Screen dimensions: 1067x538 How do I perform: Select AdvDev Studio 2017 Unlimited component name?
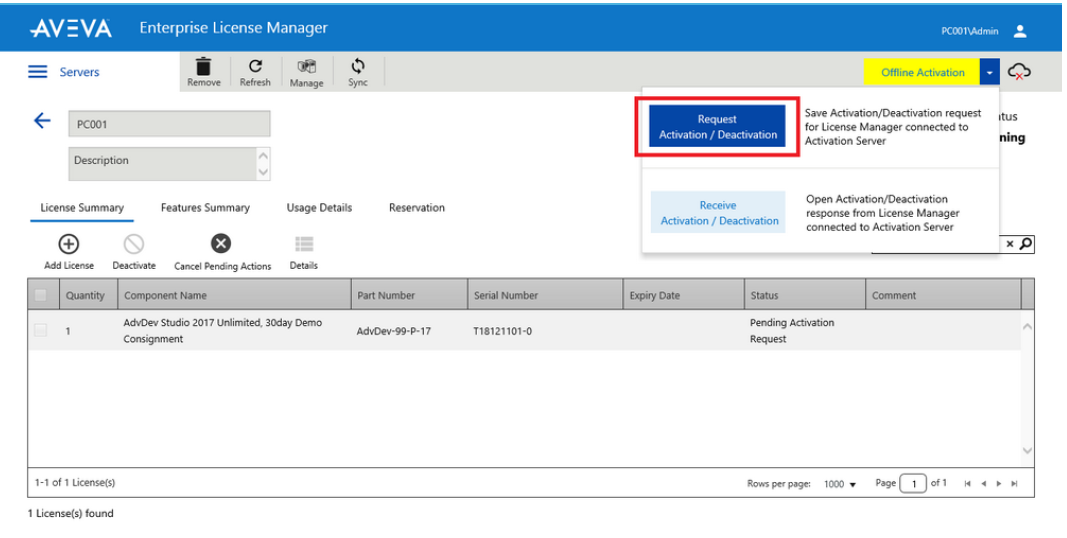pyautogui.click(x=223, y=331)
